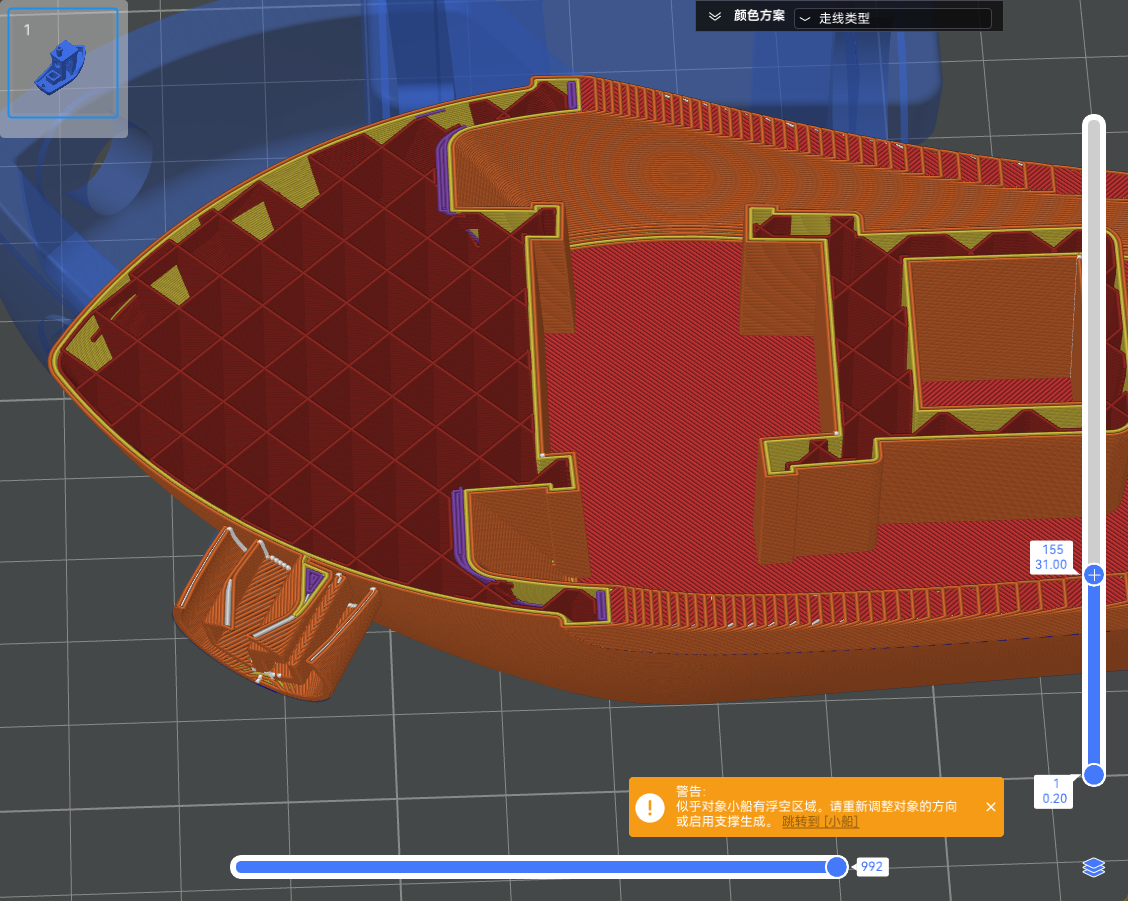Click the horizontal move slider handle
This screenshot has width=1128, height=901.
pos(836,867)
